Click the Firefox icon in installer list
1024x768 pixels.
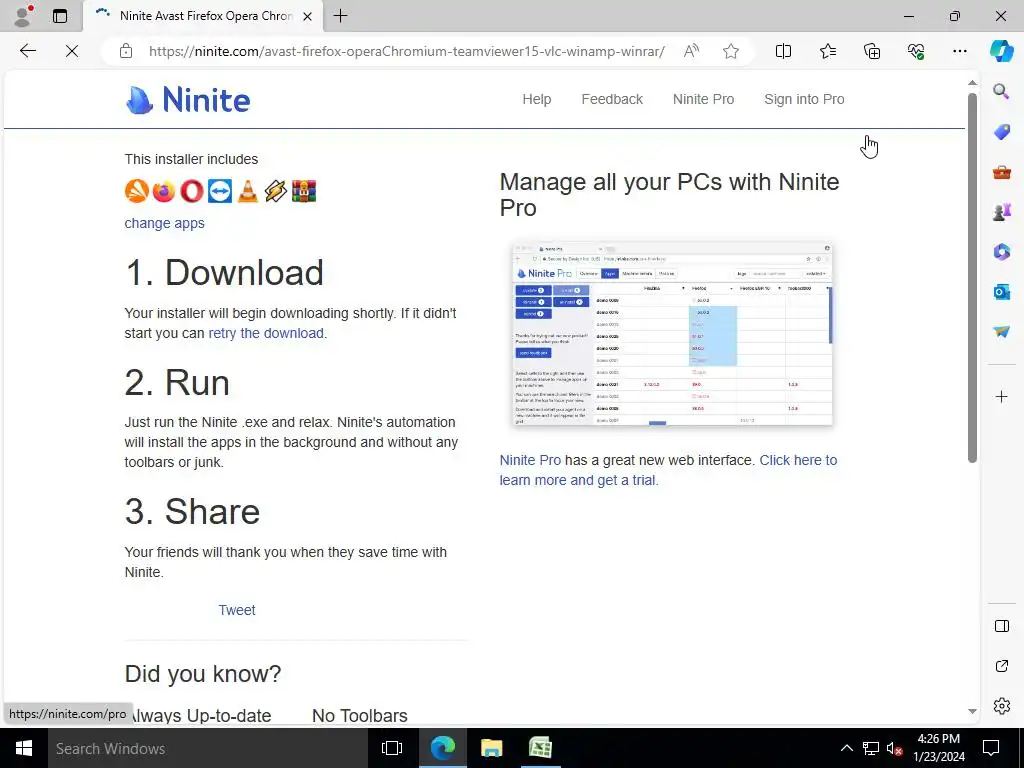164,191
